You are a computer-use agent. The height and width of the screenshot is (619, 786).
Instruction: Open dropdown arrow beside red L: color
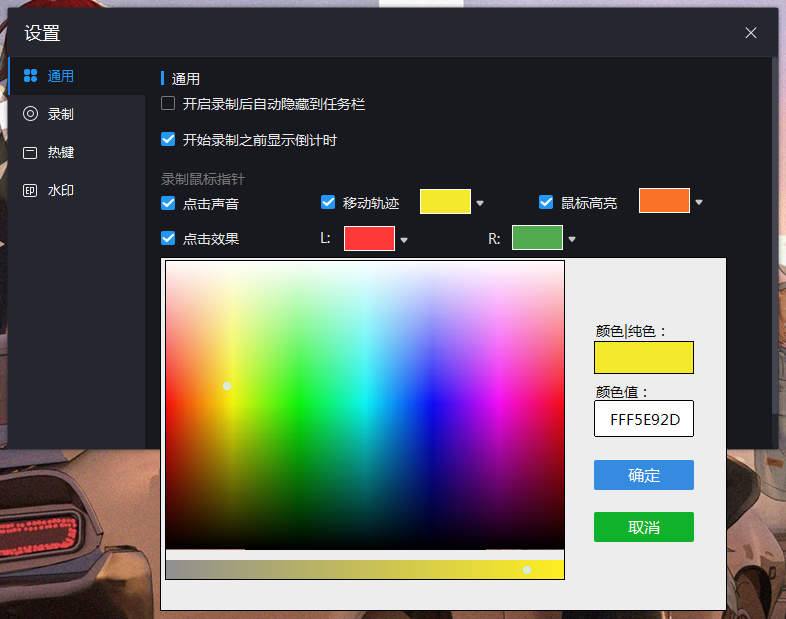tap(404, 240)
